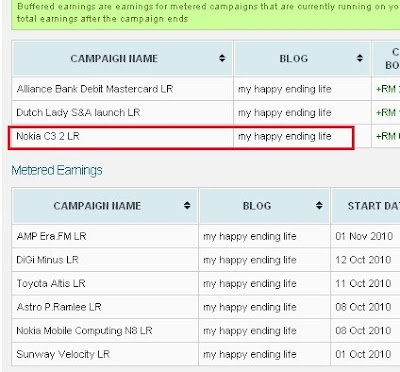Sort Metered Earnings by Campaign Name arrows

tap(187, 205)
